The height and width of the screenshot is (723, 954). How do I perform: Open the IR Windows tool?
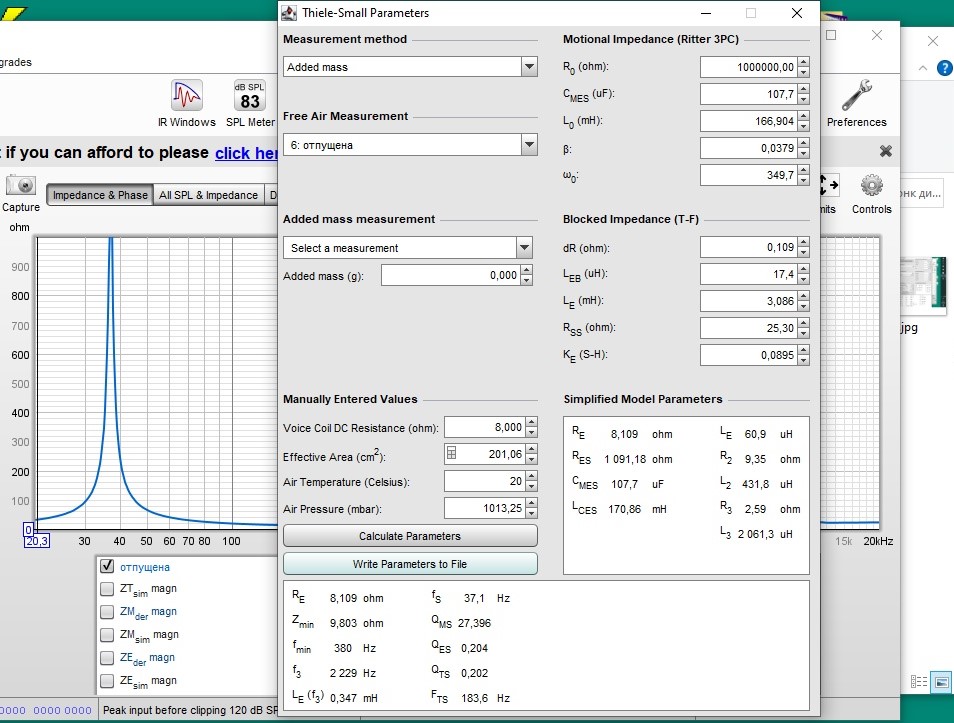click(187, 97)
